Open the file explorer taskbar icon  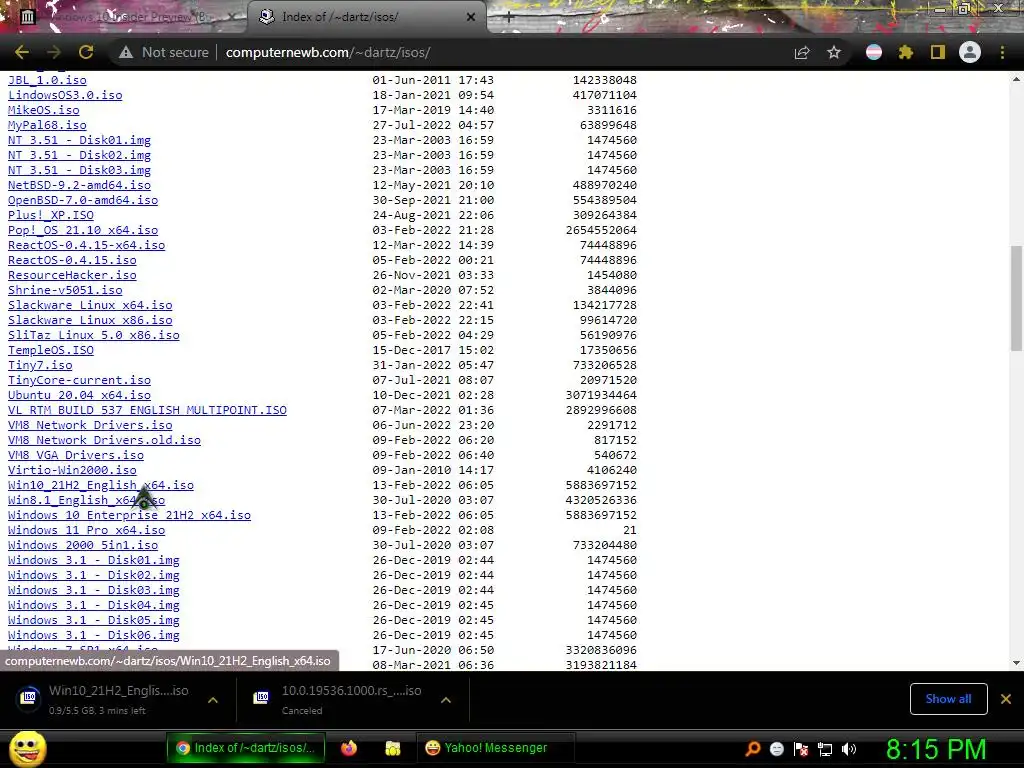(x=392, y=748)
